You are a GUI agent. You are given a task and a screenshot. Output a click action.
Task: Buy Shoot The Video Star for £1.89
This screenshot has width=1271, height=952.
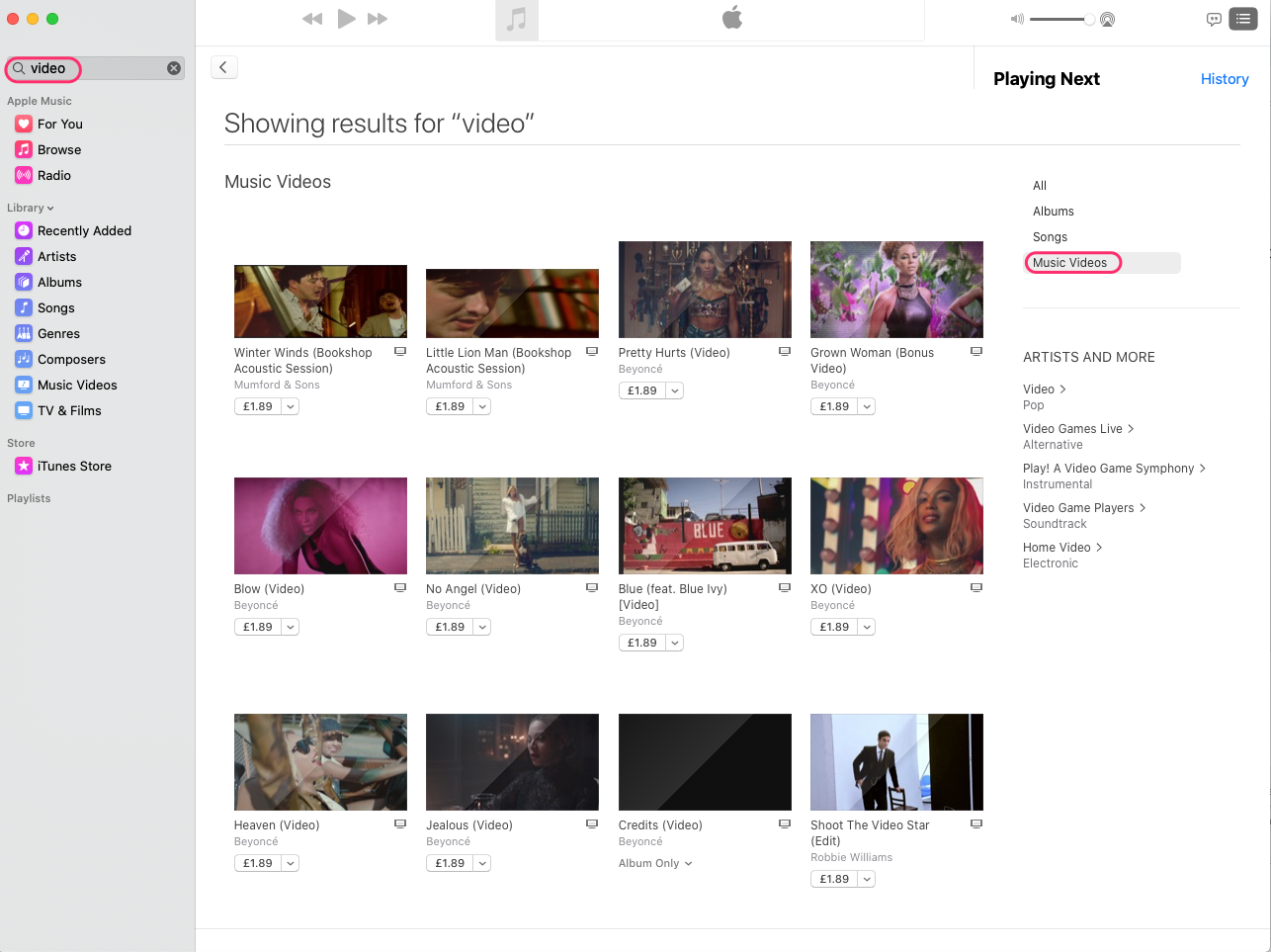pyautogui.click(x=834, y=879)
